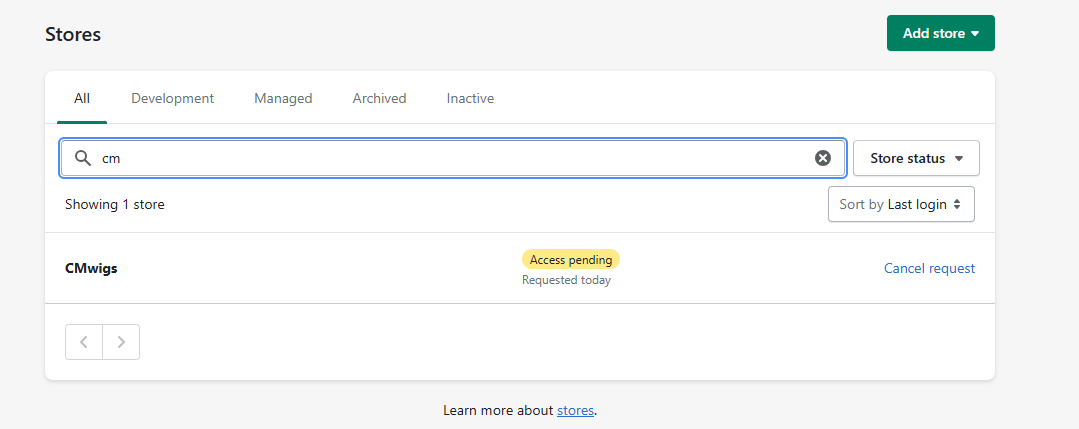Clear the search field with the X icon

822,158
